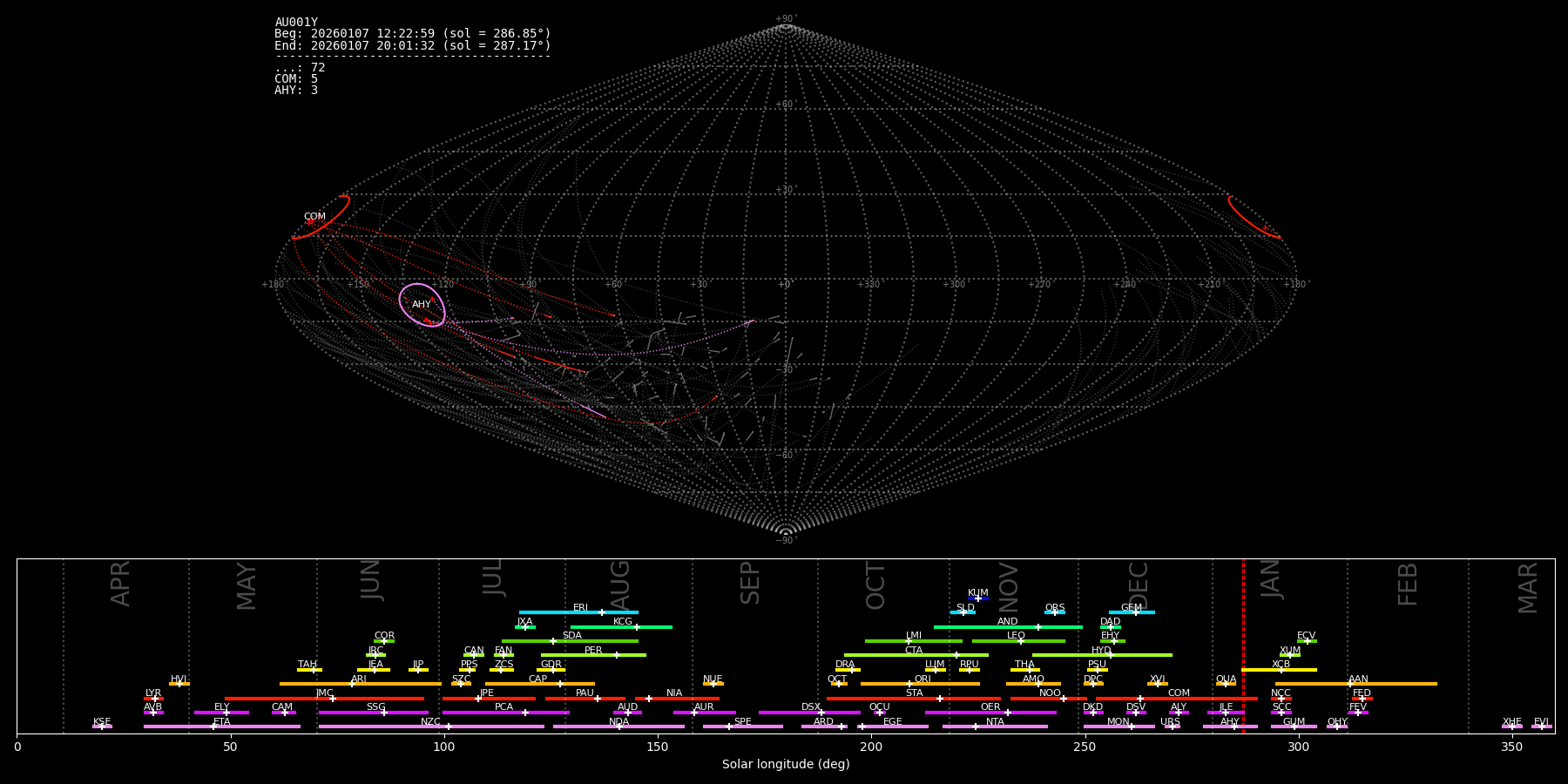Click the FED shower label
The height and width of the screenshot is (784, 1568).
tap(1362, 693)
